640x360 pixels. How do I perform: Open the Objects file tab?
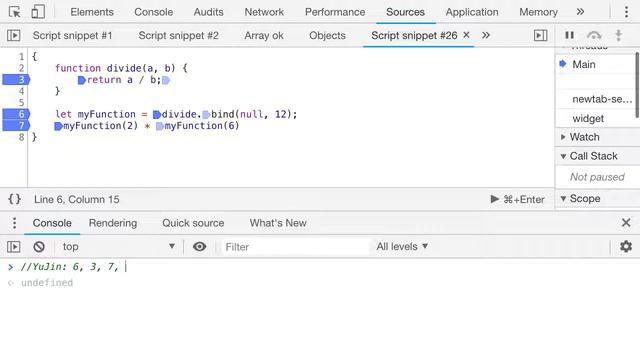tap(327, 36)
